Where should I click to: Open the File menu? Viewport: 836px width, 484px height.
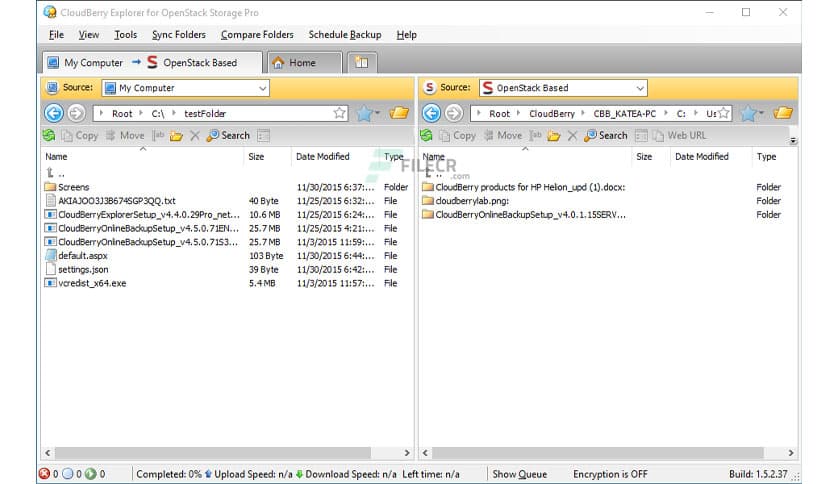(56, 35)
